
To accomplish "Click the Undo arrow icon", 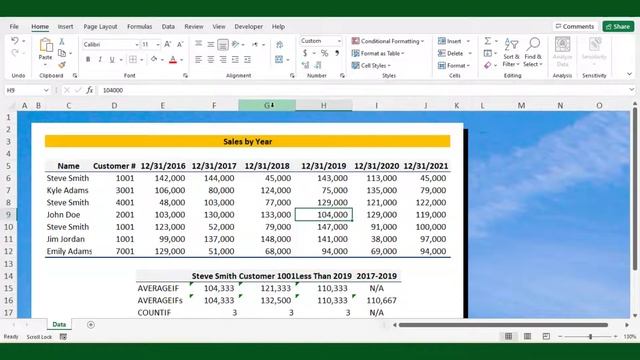I will click(15, 41).
